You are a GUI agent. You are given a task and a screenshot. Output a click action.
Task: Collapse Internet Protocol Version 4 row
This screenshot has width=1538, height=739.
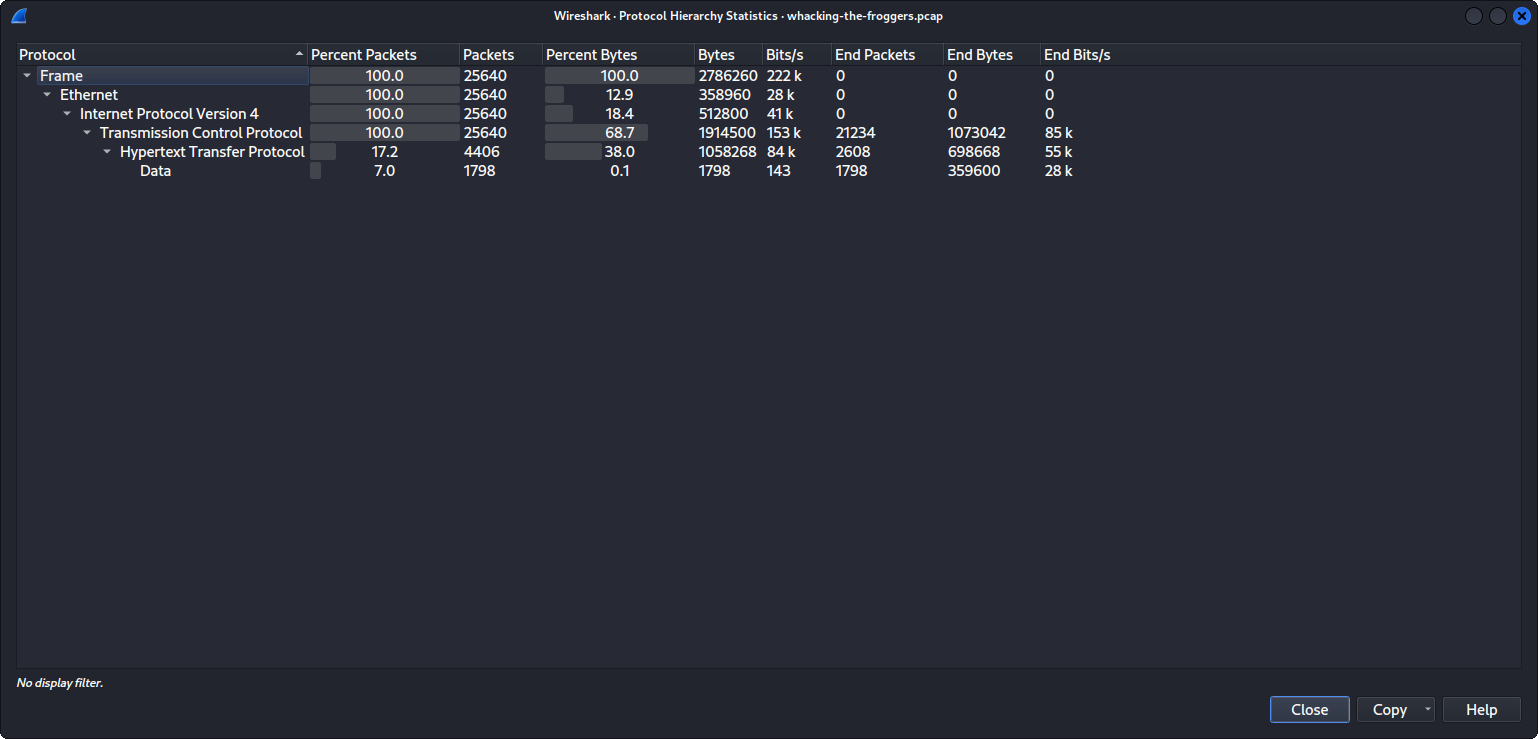click(x=67, y=114)
